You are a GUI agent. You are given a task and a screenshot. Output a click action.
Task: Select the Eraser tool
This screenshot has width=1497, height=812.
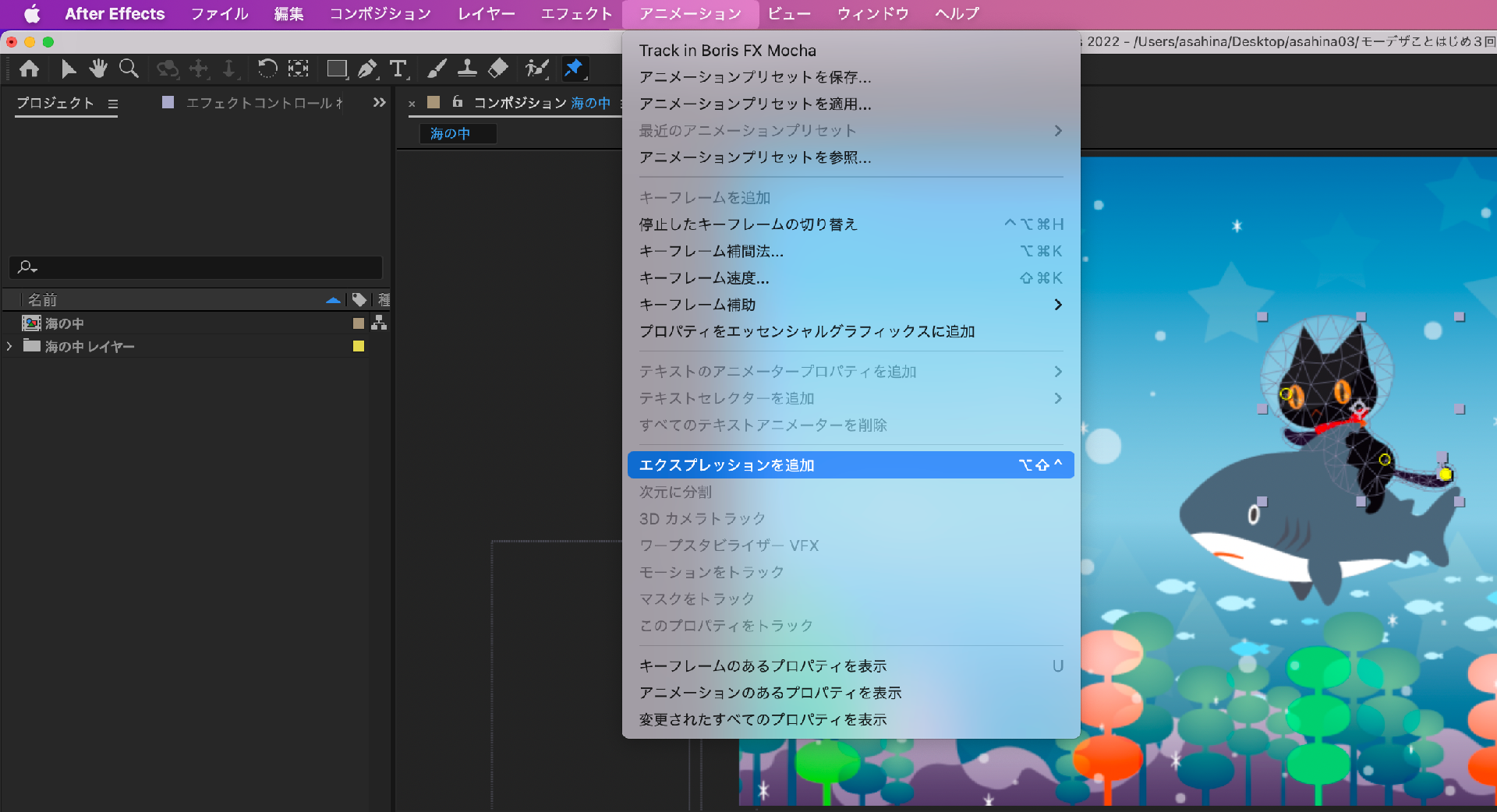pyautogui.click(x=497, y=69)
